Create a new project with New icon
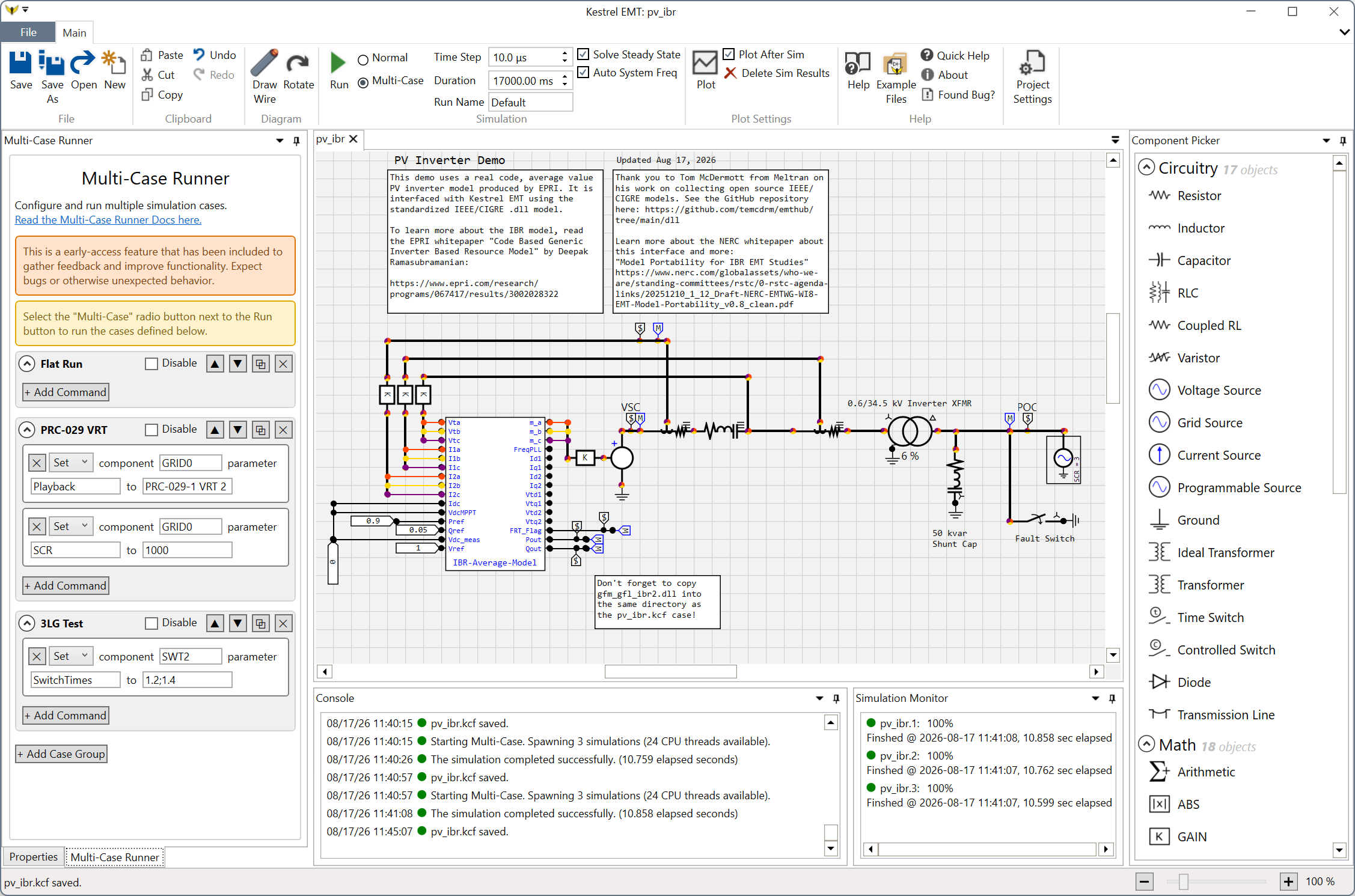The width and height of the screenshot is (1355, 896). [x=114, y=62]
